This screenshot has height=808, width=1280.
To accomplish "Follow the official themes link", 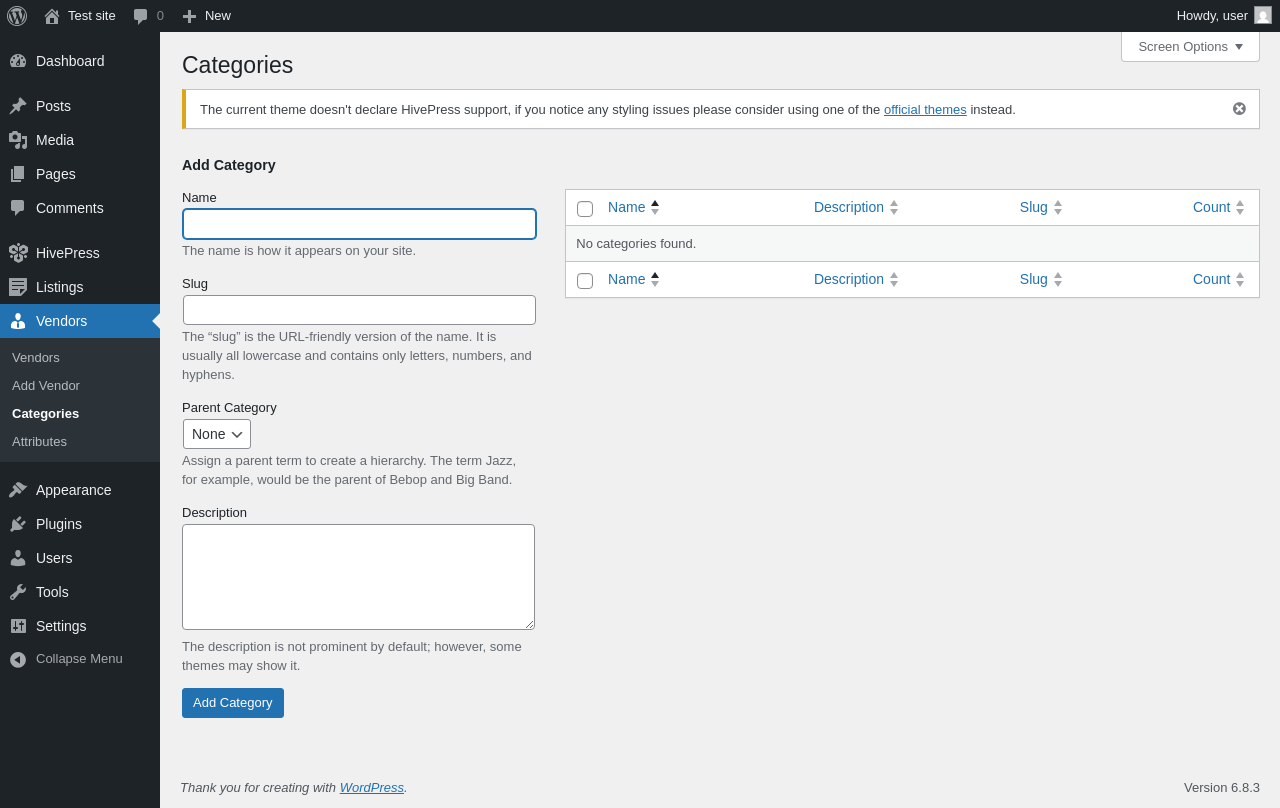I will coord(925,110).
